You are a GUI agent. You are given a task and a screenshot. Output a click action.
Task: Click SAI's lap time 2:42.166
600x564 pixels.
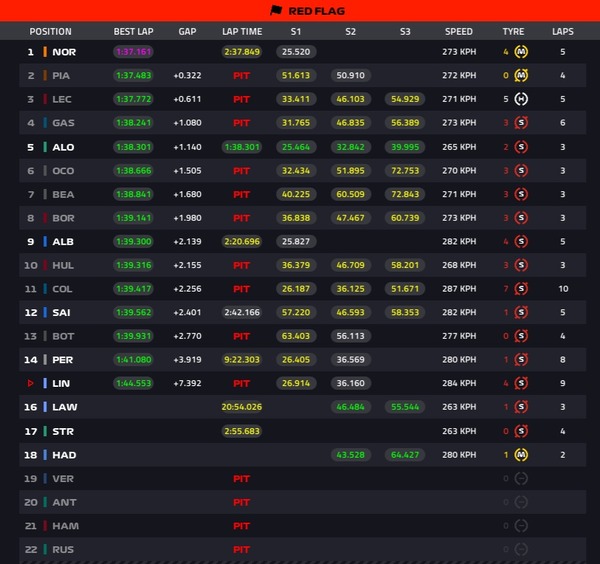click(242, 313)
